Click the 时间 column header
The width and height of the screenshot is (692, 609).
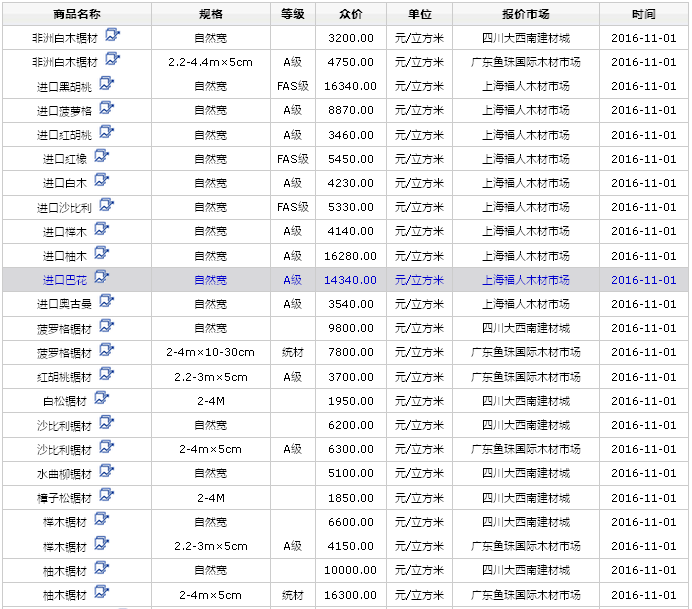pos(644,15)
